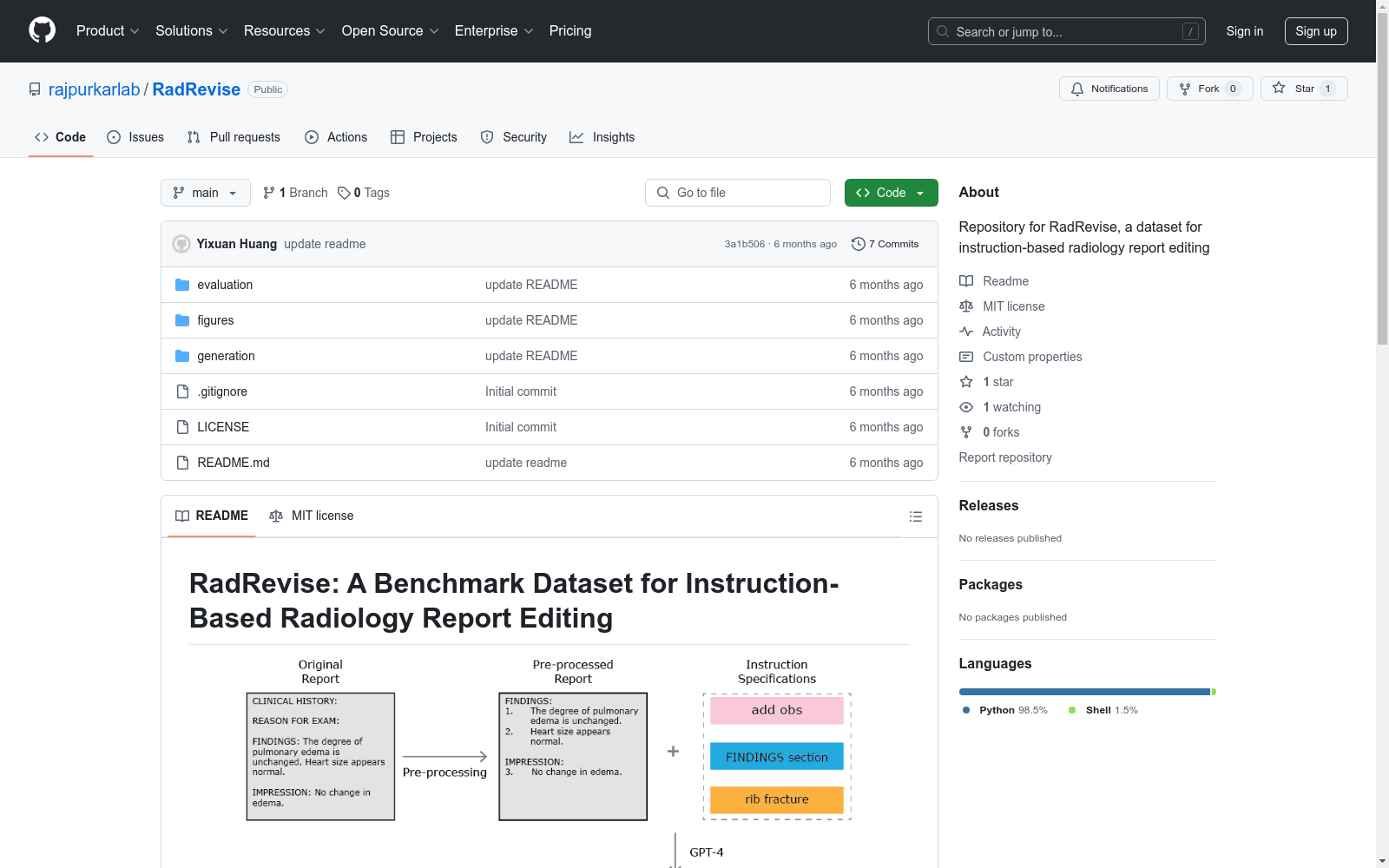Click the search magnifier icon in header
The height and width of the screenshot is (868, 1389).
click(x=943, y=31)
